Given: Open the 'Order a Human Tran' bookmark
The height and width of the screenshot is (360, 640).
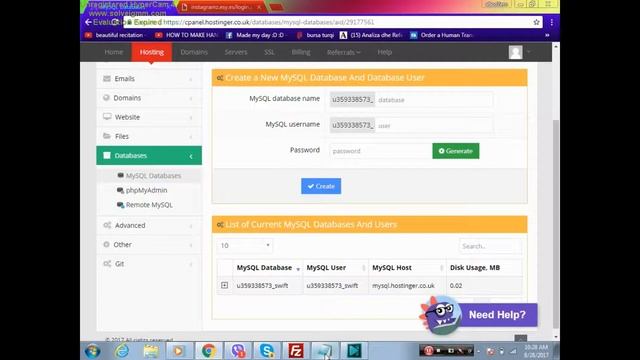Looking at the screenshot, I should 441,35.
